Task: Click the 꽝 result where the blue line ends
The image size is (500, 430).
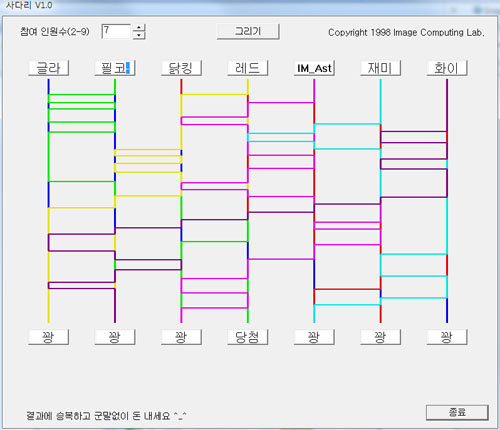Action: 447,337
